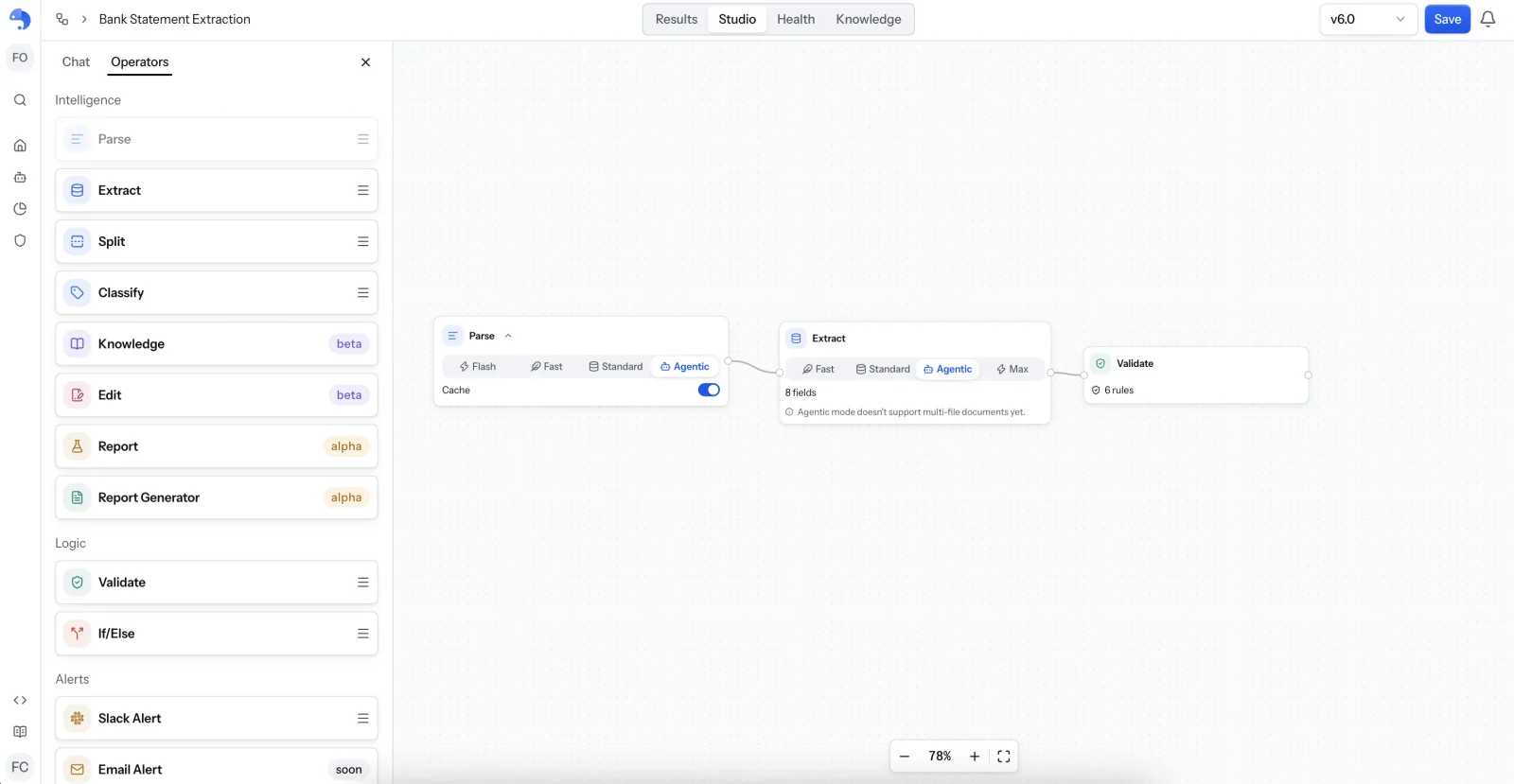Select Fast mode in Extract node

point(819,369)
